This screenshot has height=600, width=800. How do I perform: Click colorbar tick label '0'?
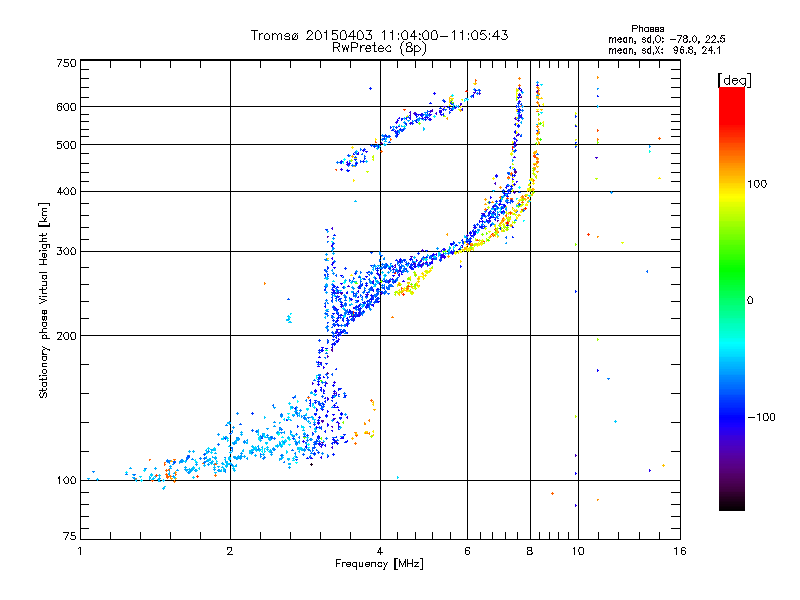[750, 301]
